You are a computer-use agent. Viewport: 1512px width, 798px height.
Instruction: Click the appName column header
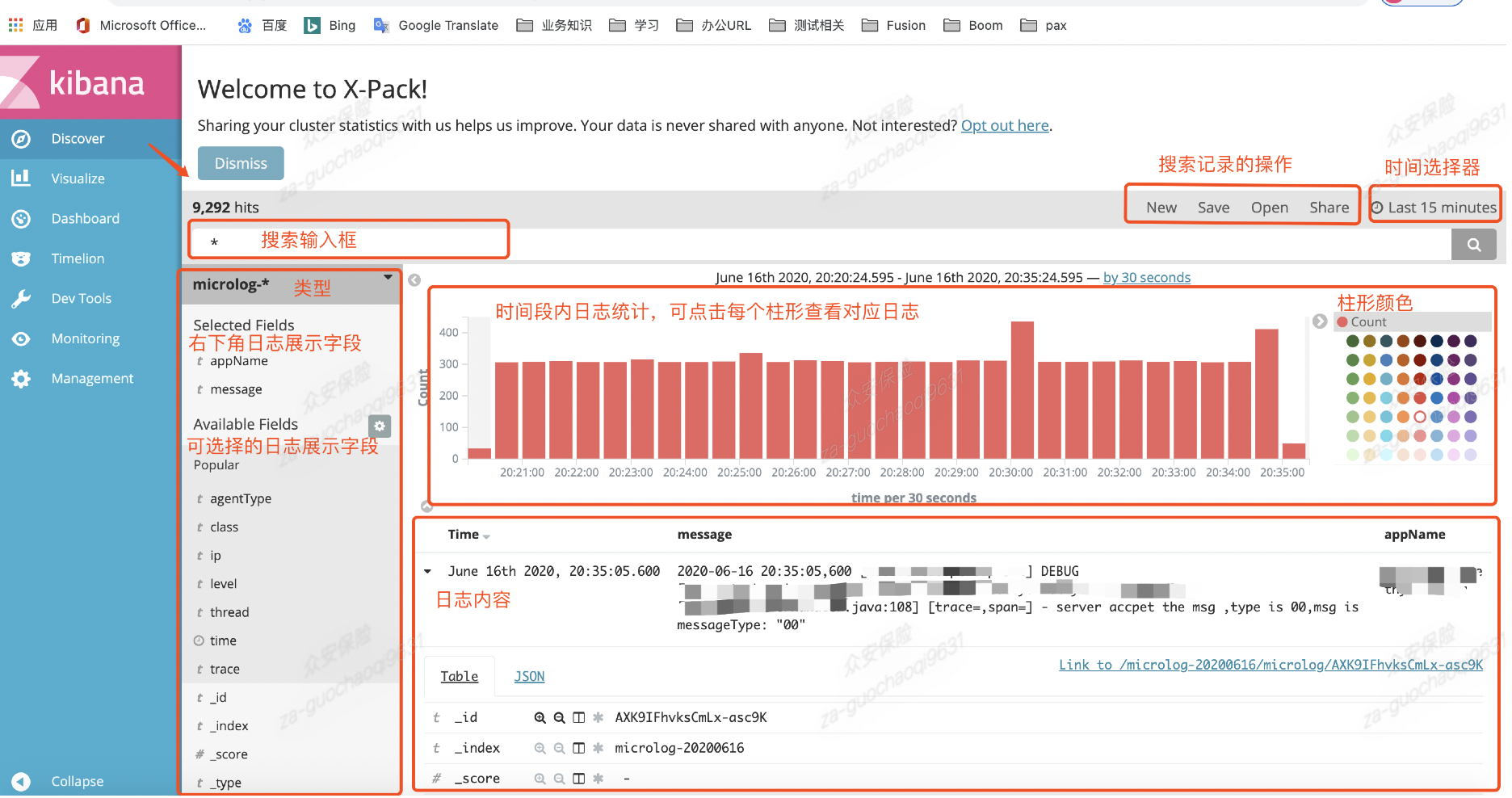(x=1414, y=535)
